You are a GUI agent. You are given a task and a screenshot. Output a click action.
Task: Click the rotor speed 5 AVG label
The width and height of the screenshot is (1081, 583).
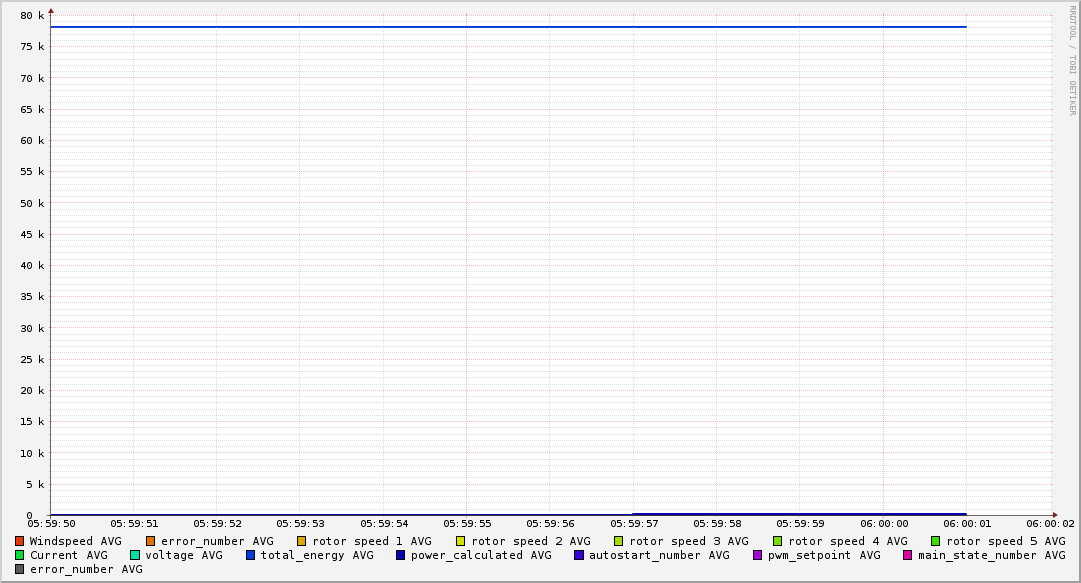click(x=1006, y=541)
